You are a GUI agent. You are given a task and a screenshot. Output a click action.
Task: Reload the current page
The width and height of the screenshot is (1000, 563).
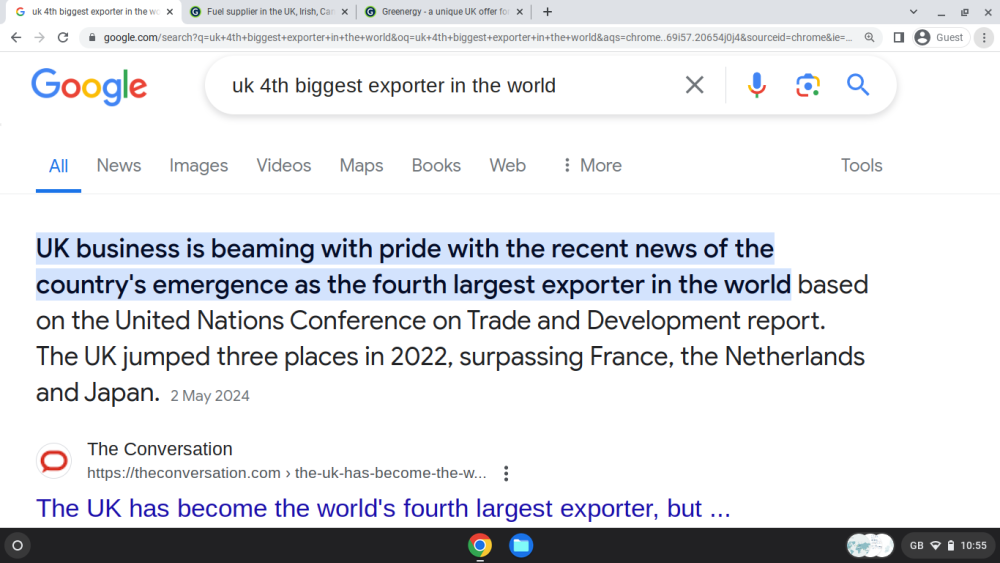tap(62, 38)
